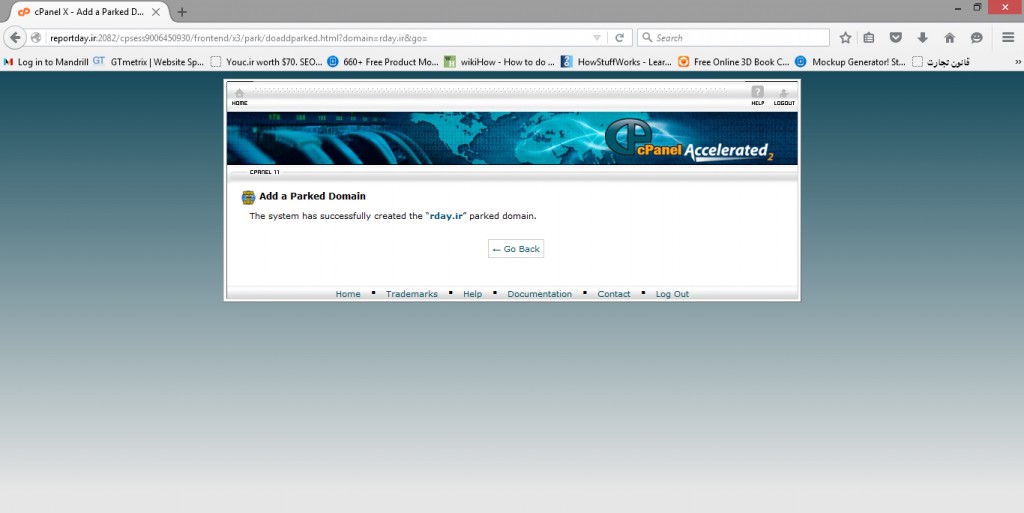This screenshot has width=1024, height=513.
Task: Bookmark this page with the star icon
Action: coord(845,38)
